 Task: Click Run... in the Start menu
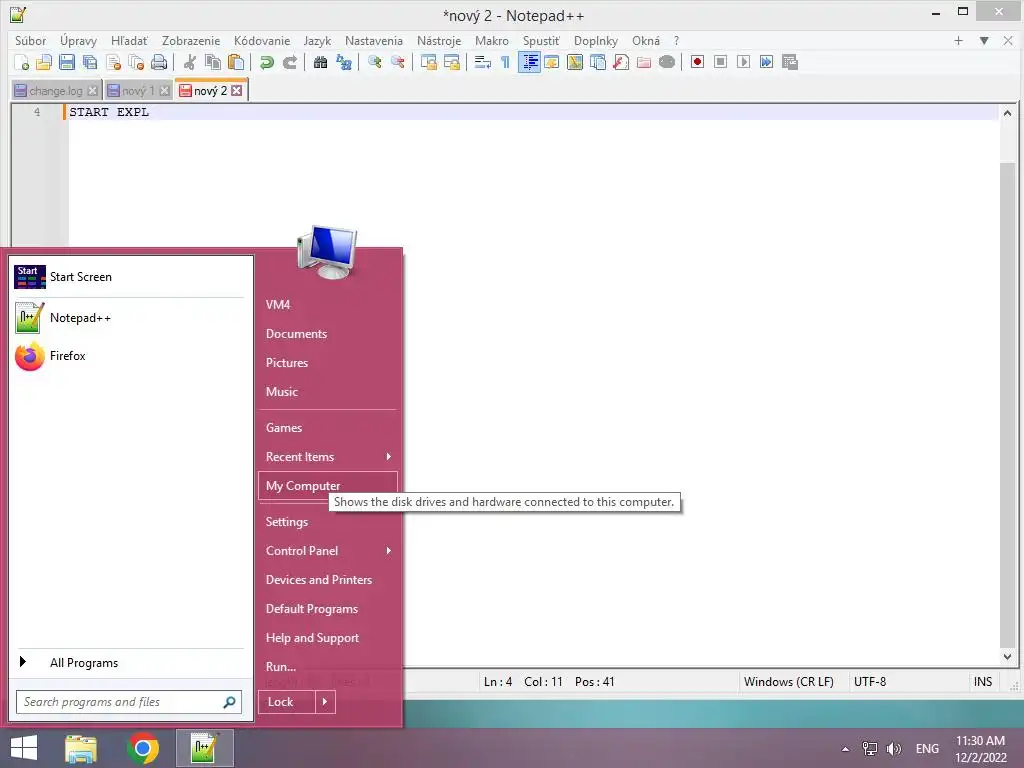pos(281,667)
